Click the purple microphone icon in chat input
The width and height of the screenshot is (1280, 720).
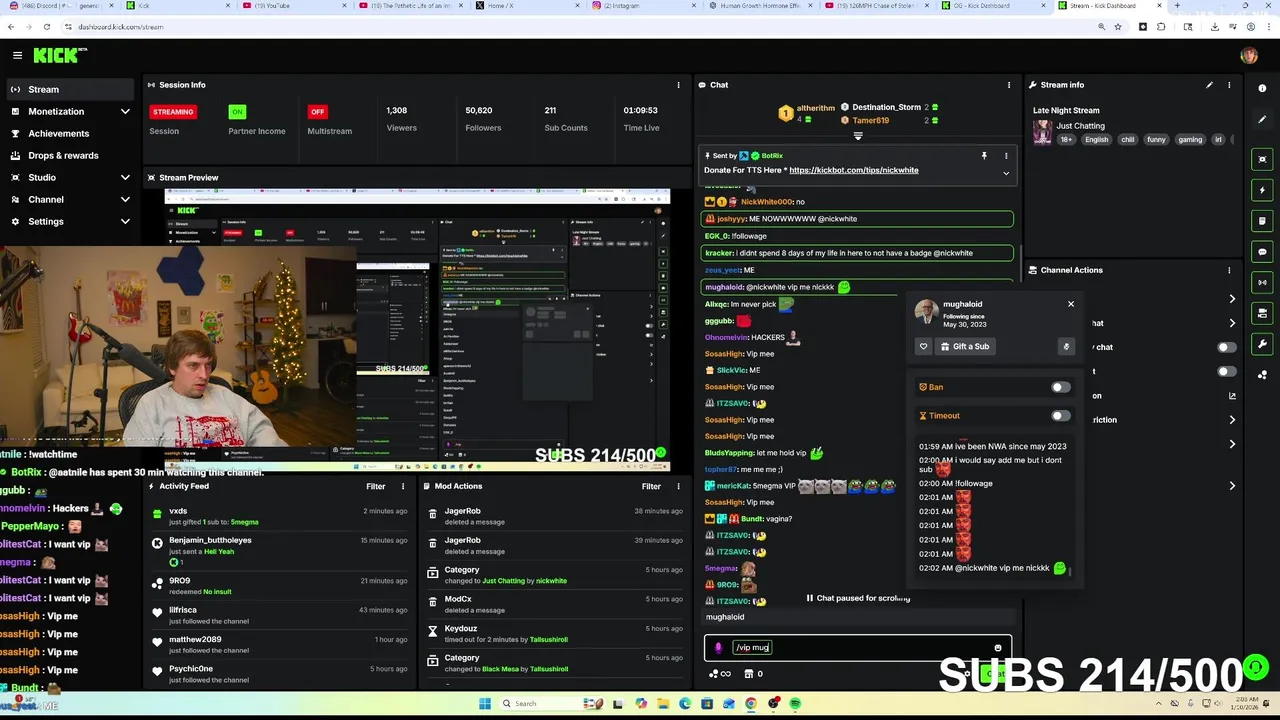(718, 648)
